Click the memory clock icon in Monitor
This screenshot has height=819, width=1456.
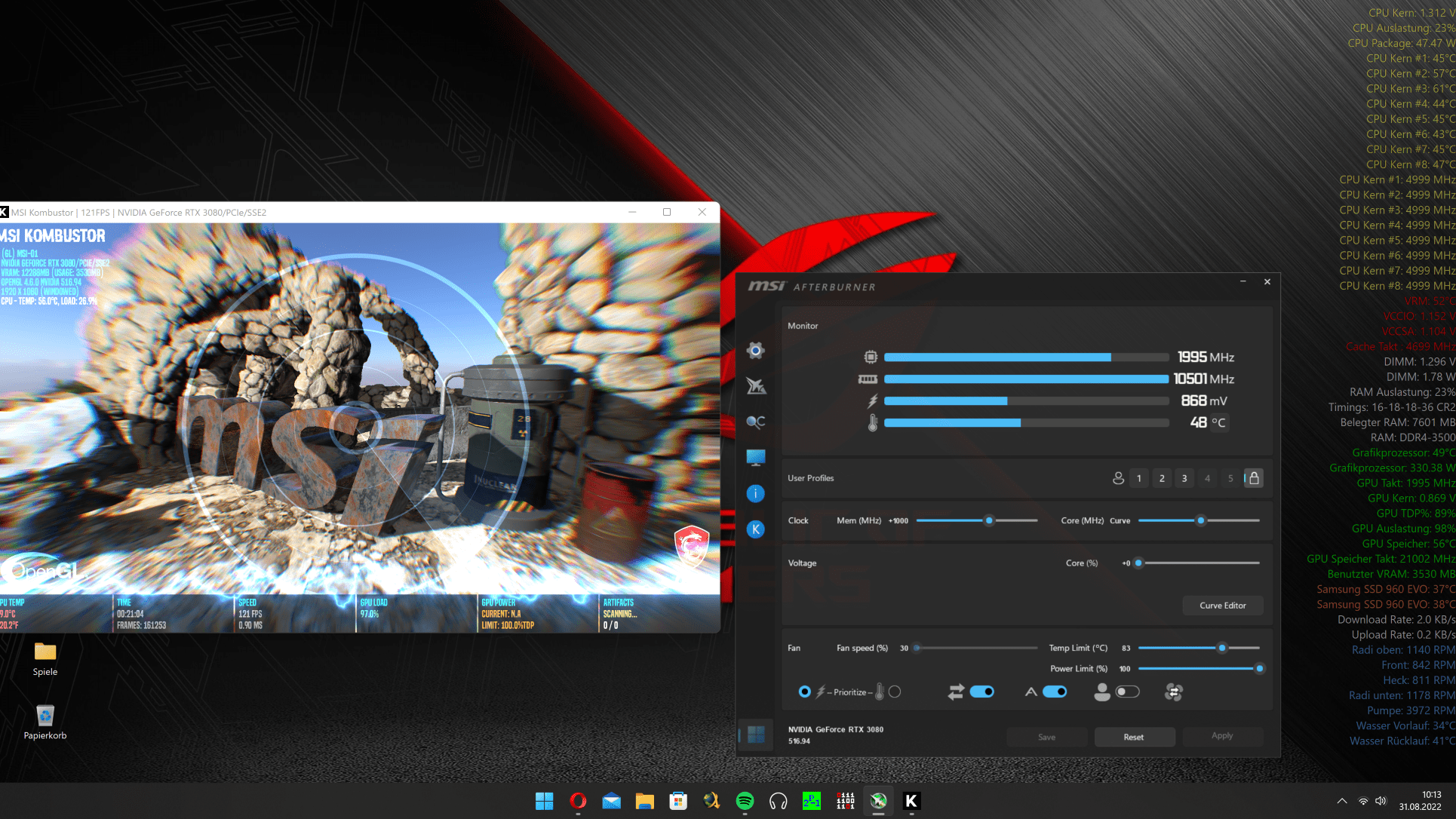(868, 379)
